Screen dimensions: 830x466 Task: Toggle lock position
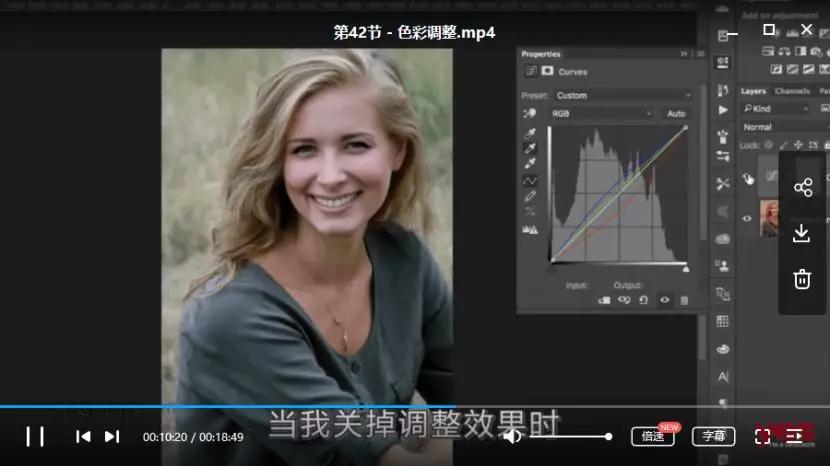[798, 145]
